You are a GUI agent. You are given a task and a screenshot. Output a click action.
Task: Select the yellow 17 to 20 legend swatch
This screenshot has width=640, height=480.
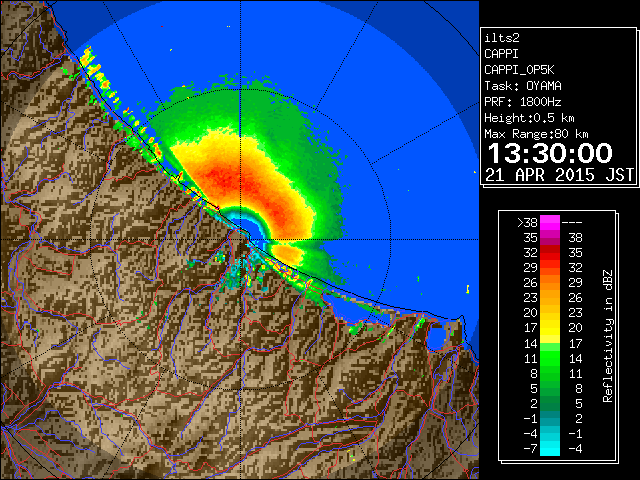point(550,328)
